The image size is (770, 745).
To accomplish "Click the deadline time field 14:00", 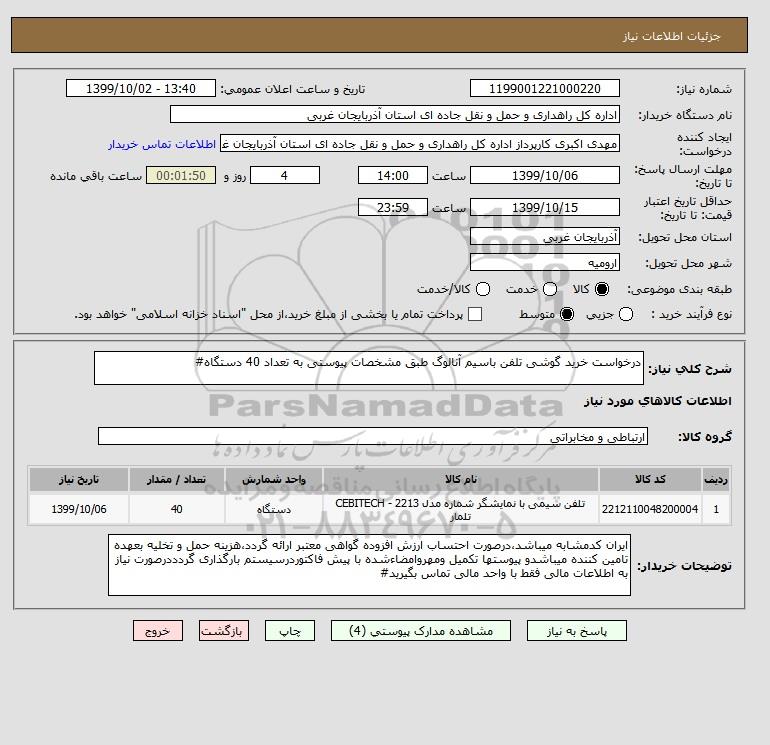I will coord(393,175).
